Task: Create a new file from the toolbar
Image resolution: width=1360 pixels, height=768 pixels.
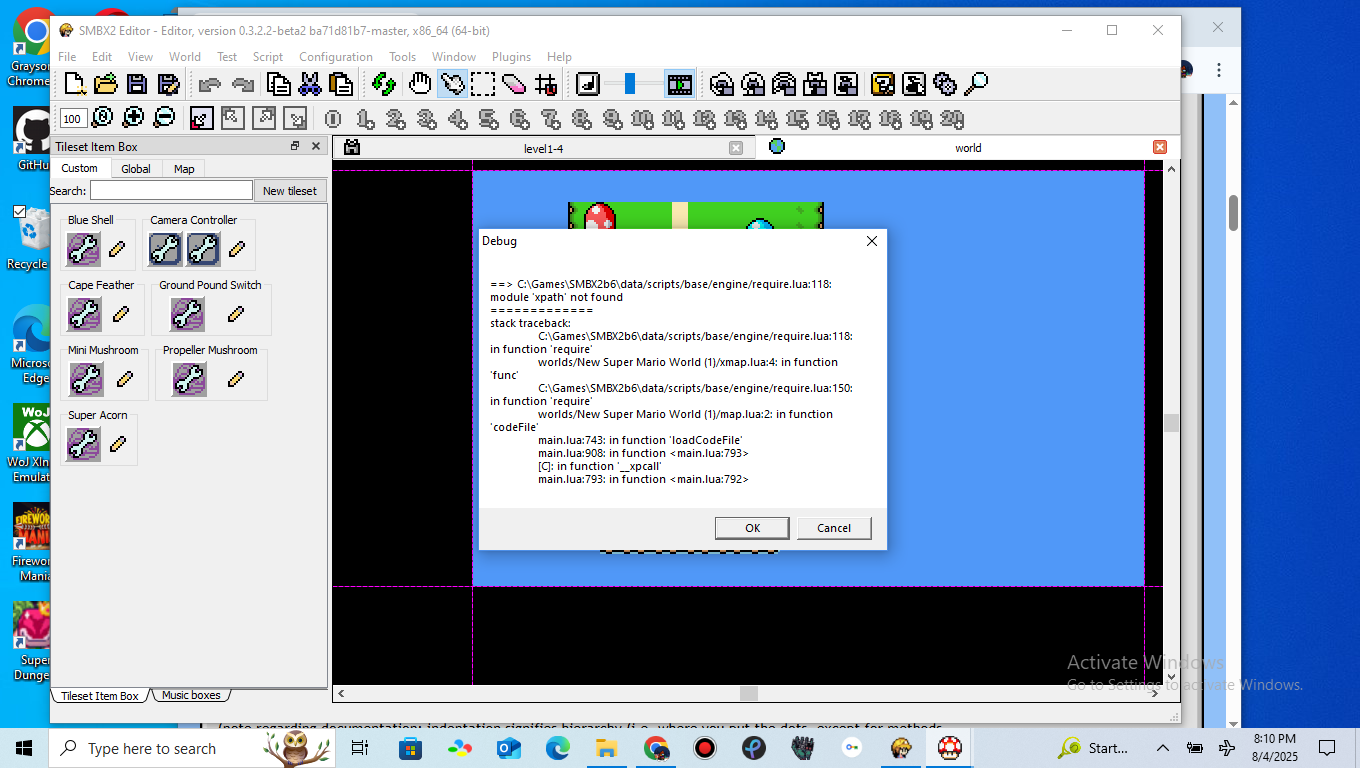Action: [x=75, y=84]
